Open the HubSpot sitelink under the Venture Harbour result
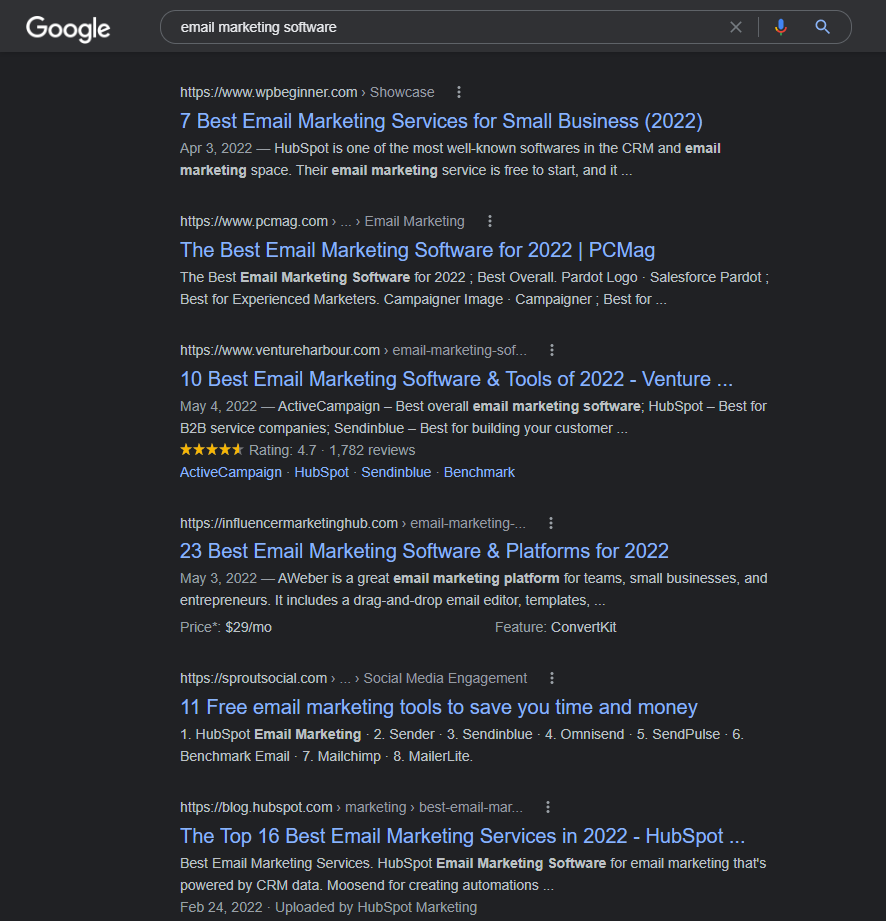886x921 pixels. pos(321,471)
